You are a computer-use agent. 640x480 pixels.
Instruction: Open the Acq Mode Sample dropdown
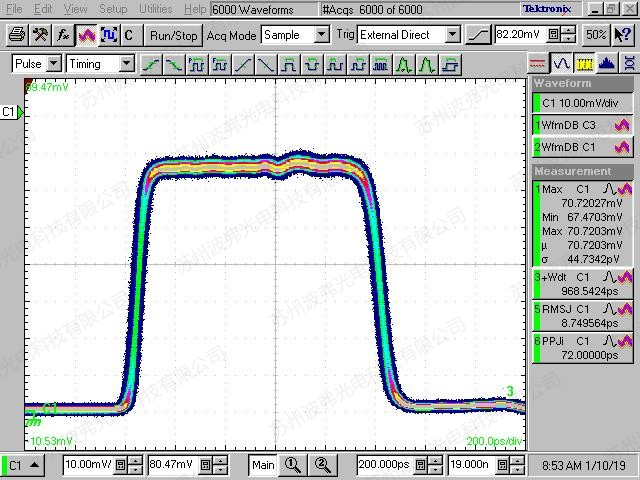click(295, 34)
